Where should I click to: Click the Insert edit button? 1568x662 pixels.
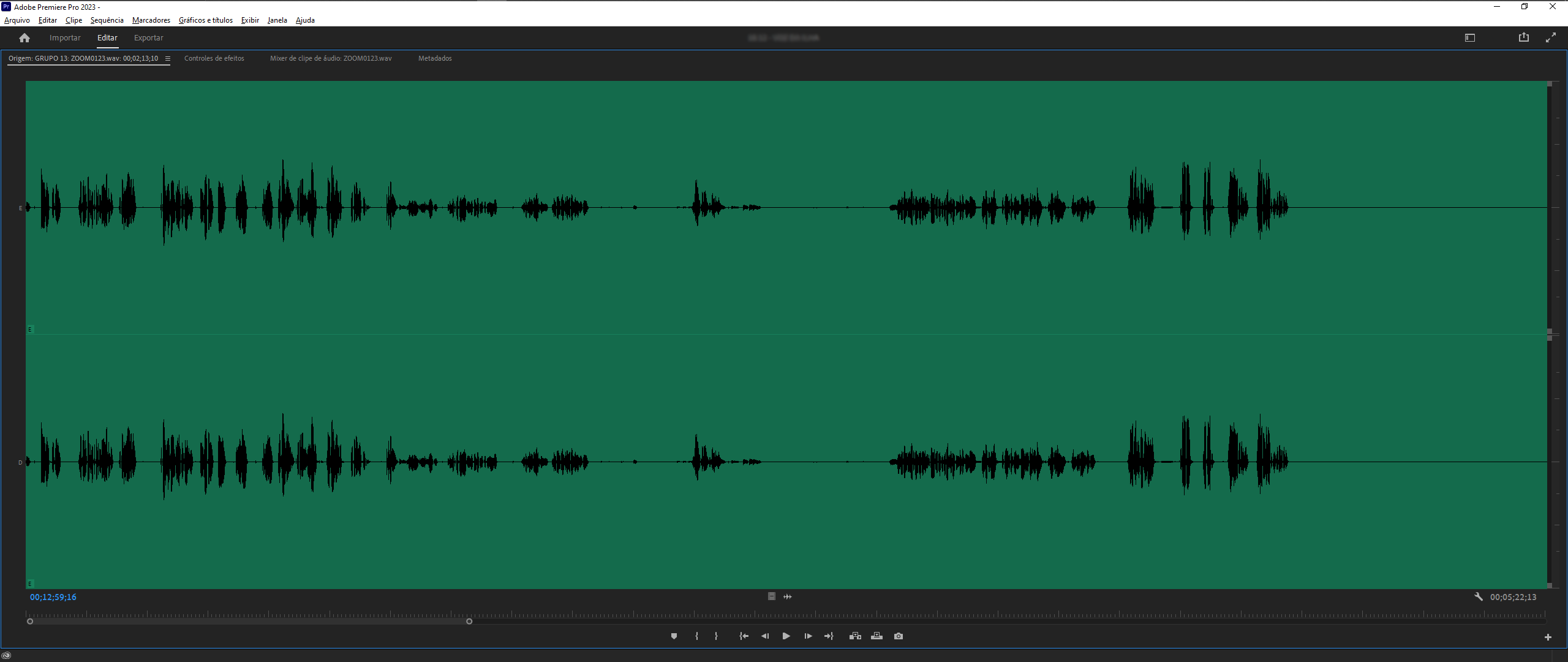855,636
